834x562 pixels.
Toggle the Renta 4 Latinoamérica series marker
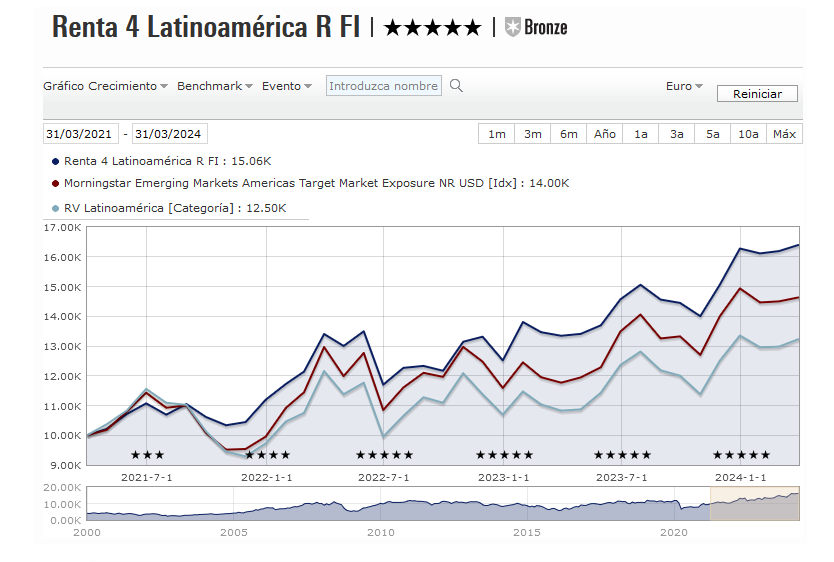54,160
